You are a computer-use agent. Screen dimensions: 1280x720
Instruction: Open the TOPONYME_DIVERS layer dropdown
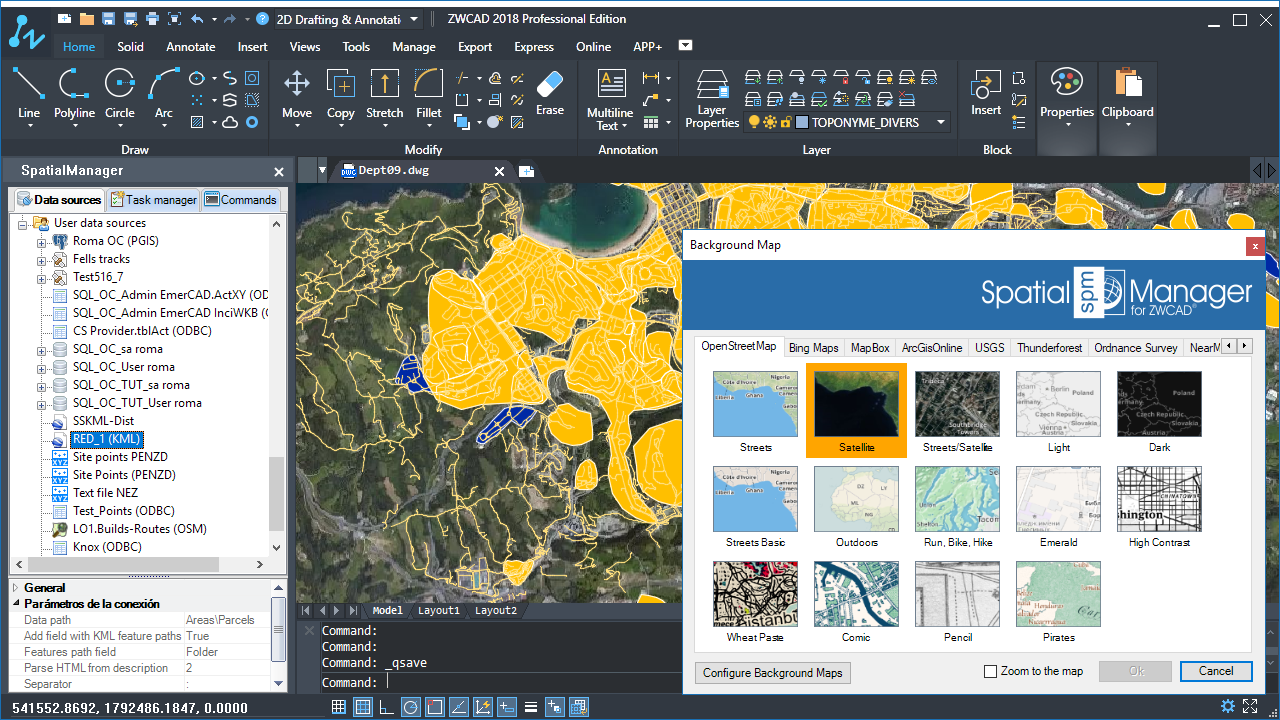[941, 122]
